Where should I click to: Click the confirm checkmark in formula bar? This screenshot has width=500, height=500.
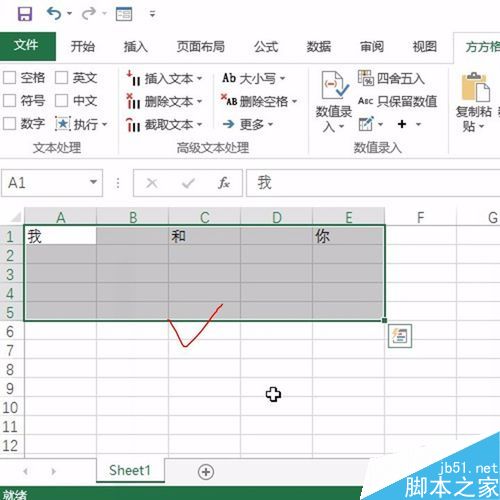pyautogui.click(x=188, y=183)
